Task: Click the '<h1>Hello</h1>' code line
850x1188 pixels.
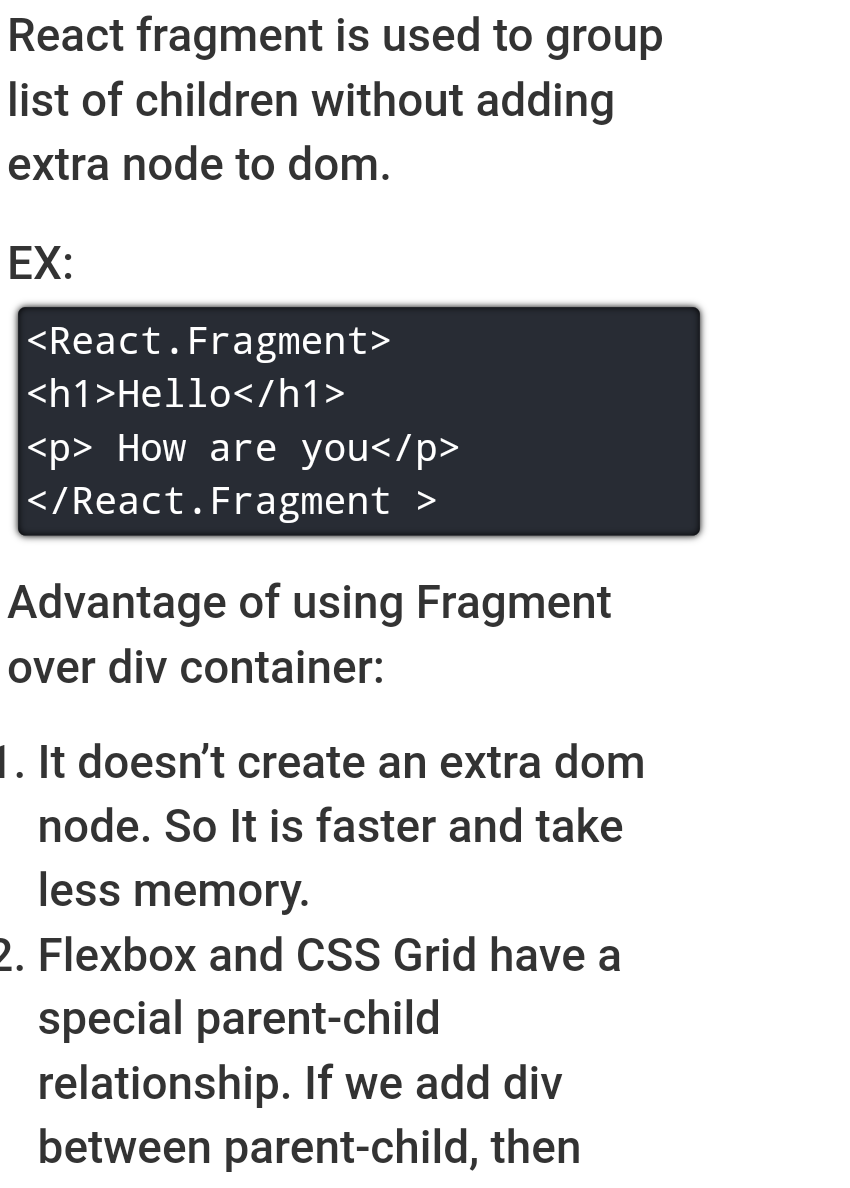Action: [x=186, y=394]
